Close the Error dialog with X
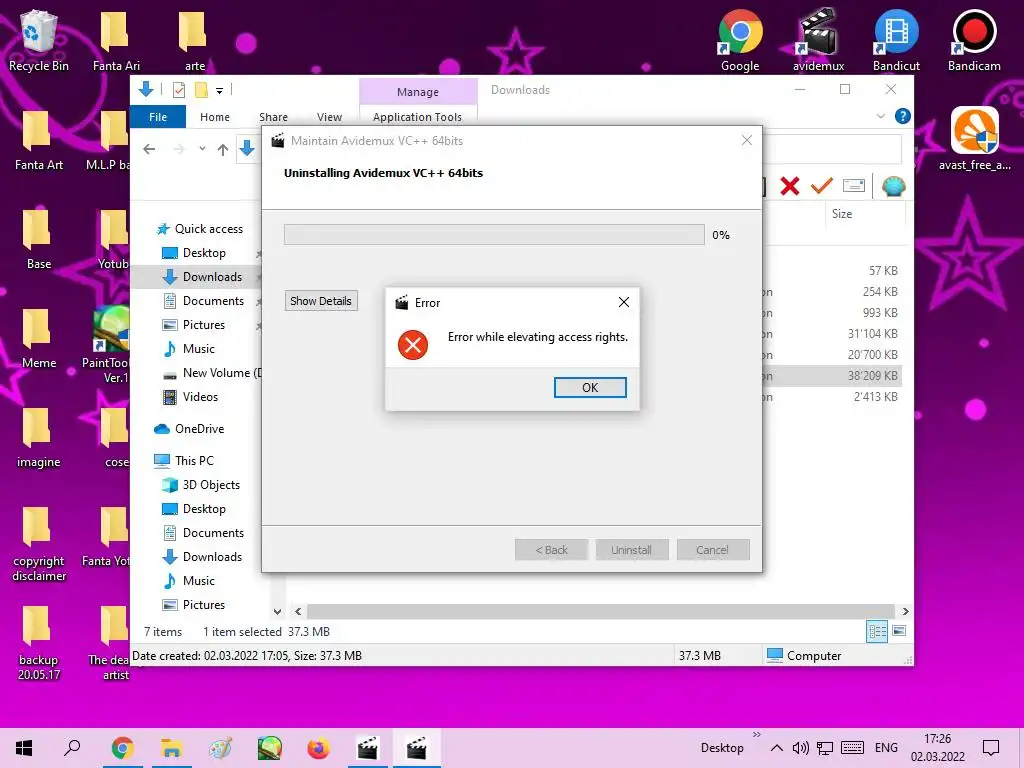 coord(624,302)
